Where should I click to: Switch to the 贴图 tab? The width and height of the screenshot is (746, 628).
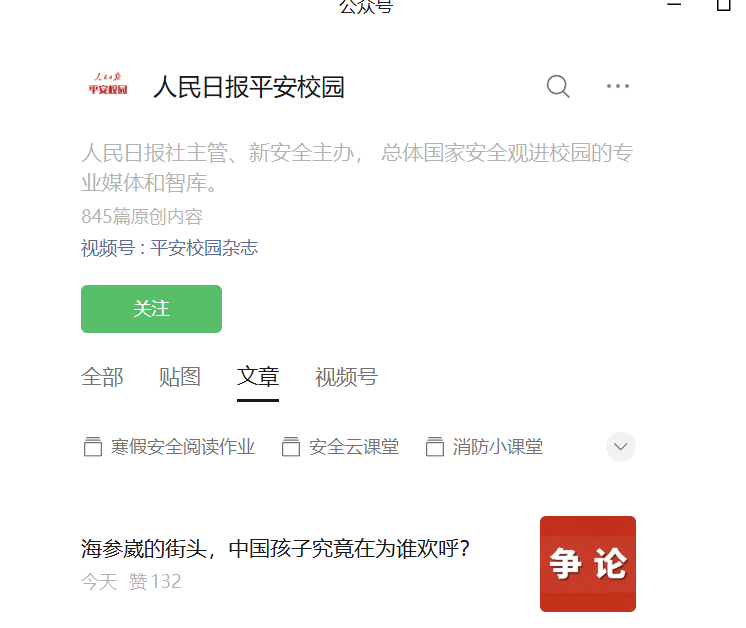180,377
